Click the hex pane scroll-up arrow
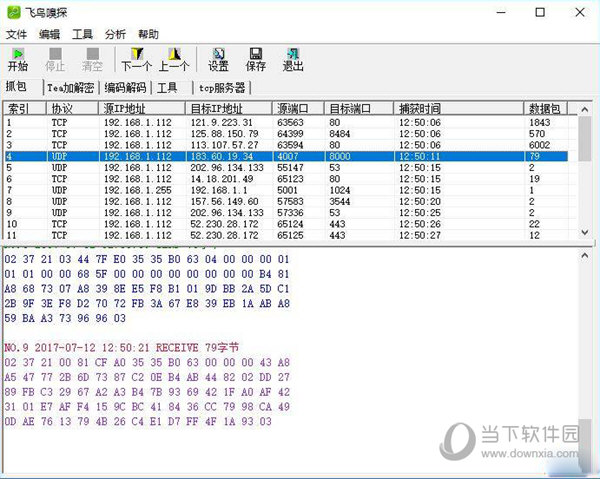600x479 pixels. click(585, 256)
